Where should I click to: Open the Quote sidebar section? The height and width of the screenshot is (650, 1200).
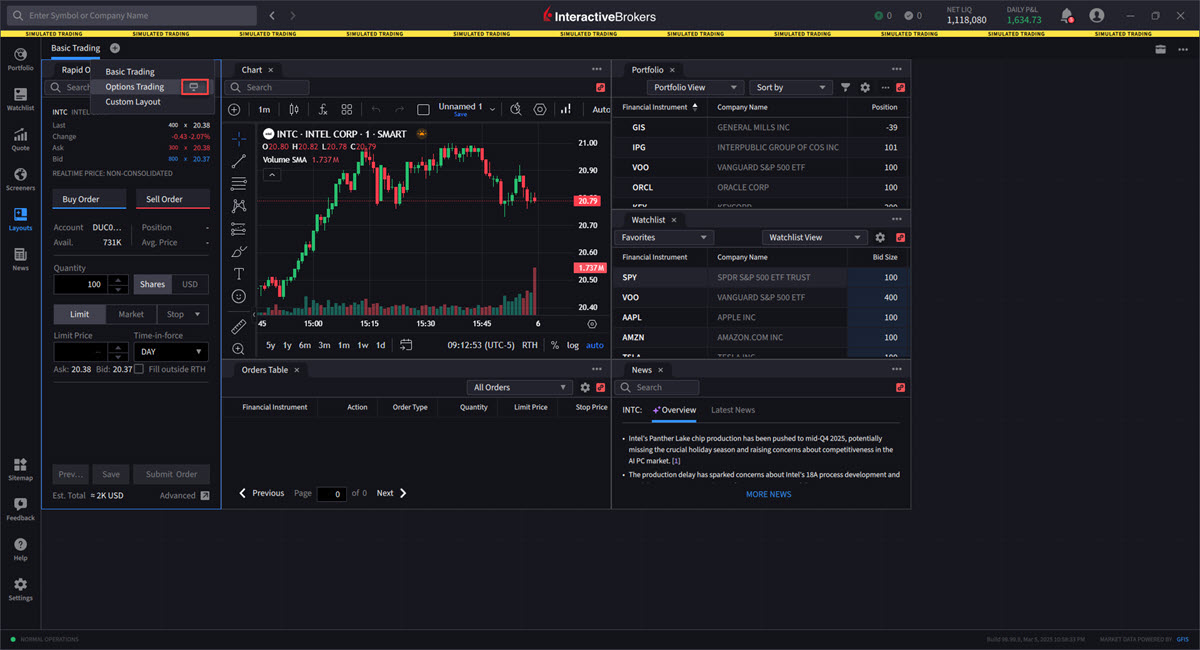pos(20,139)
